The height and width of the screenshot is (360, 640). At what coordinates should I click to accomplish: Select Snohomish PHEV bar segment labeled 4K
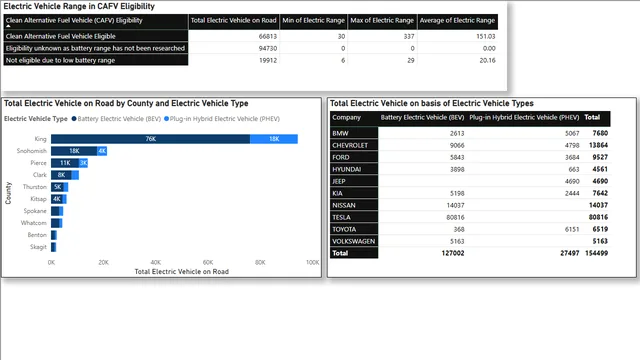click(102, 151)
